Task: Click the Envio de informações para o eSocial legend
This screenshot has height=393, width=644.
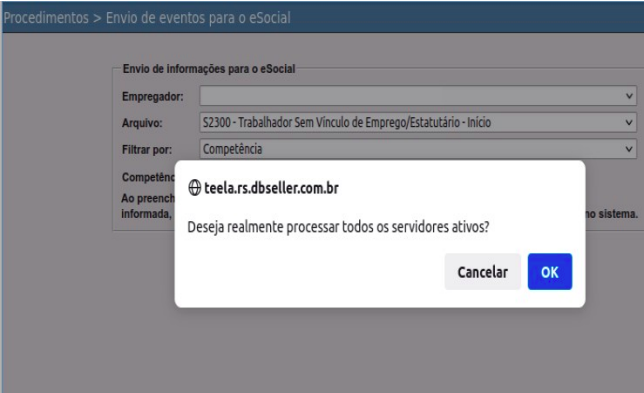Action: (x=209, y=69)
